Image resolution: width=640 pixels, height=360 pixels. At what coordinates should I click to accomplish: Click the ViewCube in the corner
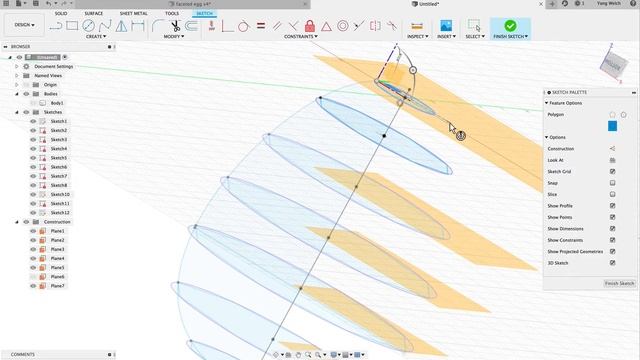(x=613, y=64)
